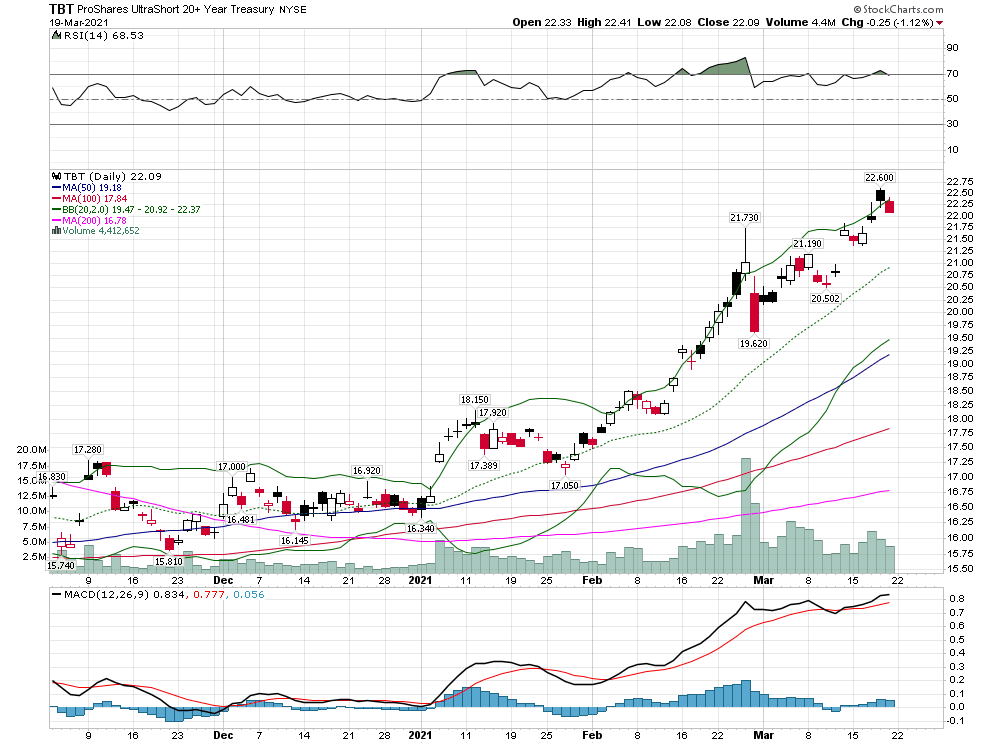Click the StockCharts.com copyright label

click(x=898, y=9)
